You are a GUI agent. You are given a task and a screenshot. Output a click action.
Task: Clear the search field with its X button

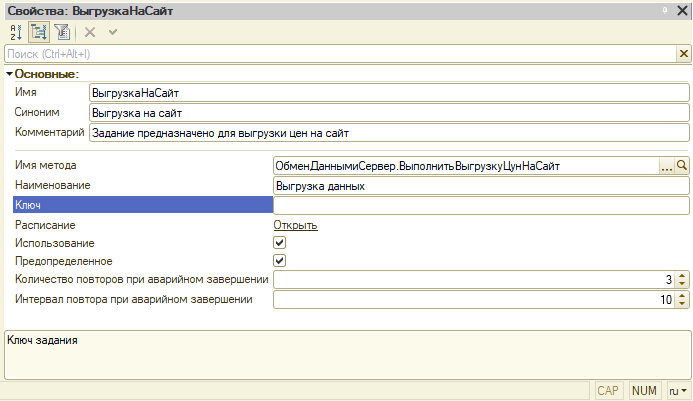[x=683, y=54]
